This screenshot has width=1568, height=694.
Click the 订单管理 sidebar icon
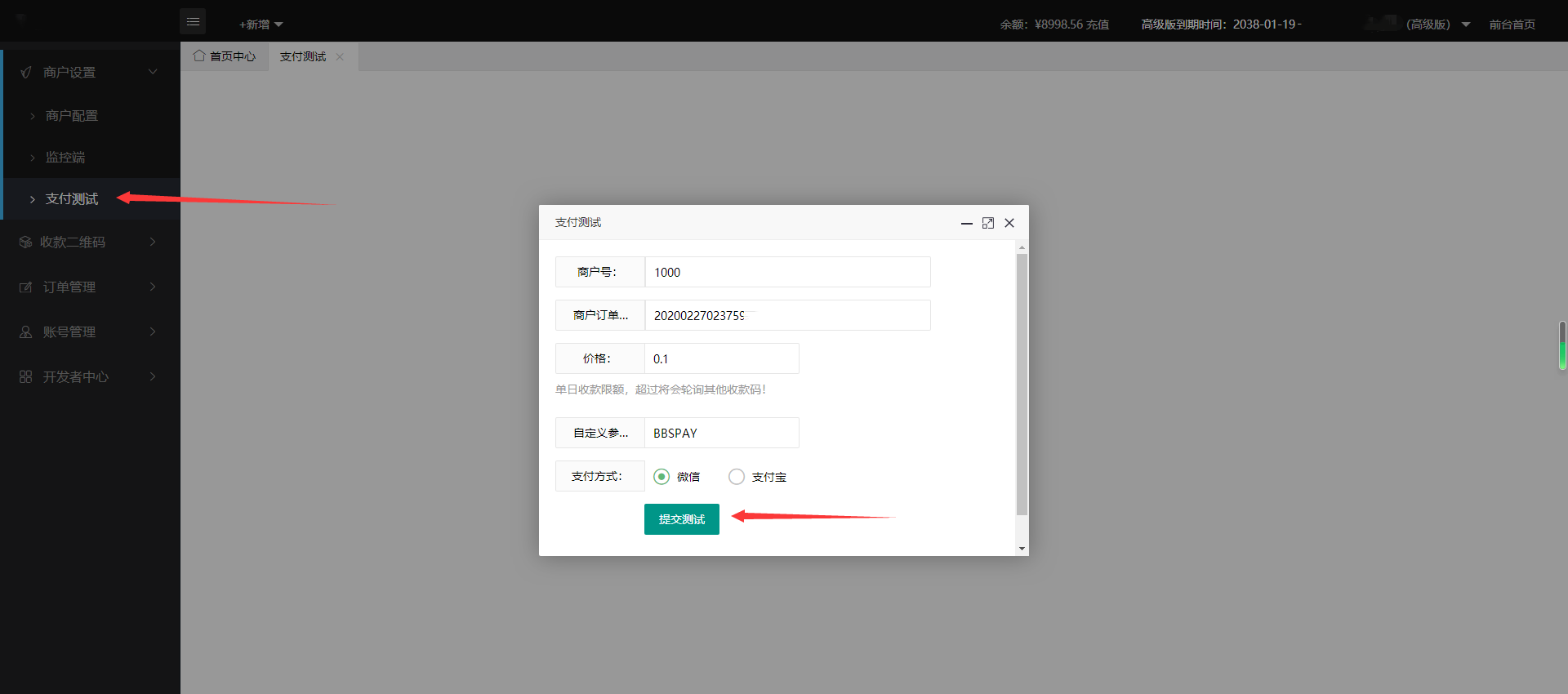point(25,287)
